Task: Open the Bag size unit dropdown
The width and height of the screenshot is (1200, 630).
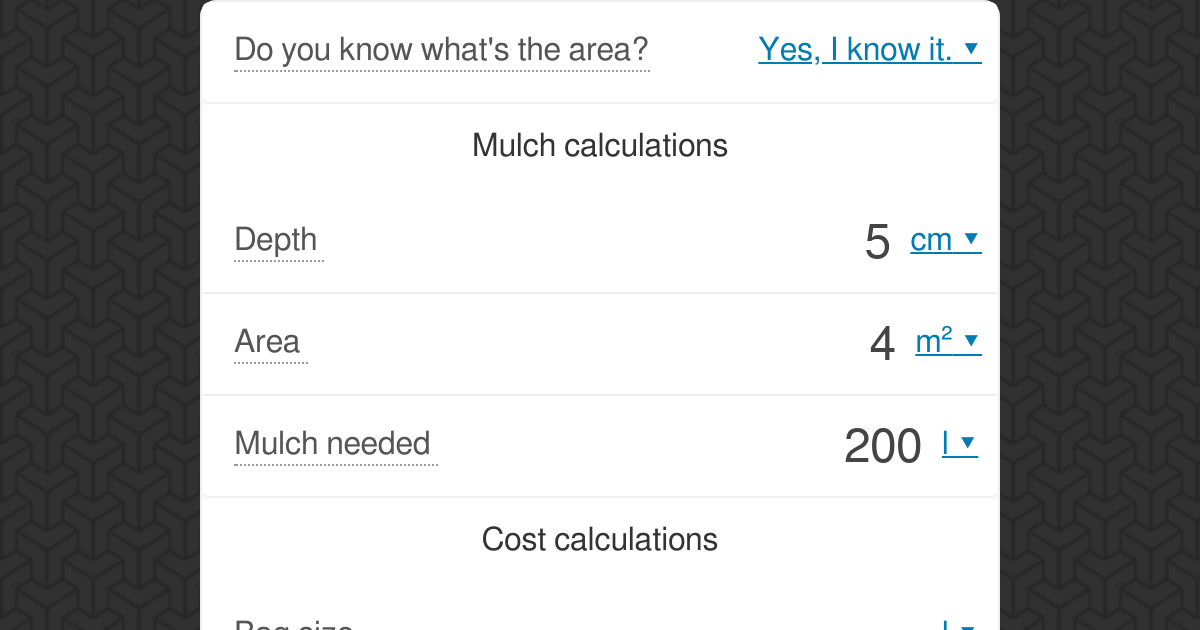Action: click(959, 626)
